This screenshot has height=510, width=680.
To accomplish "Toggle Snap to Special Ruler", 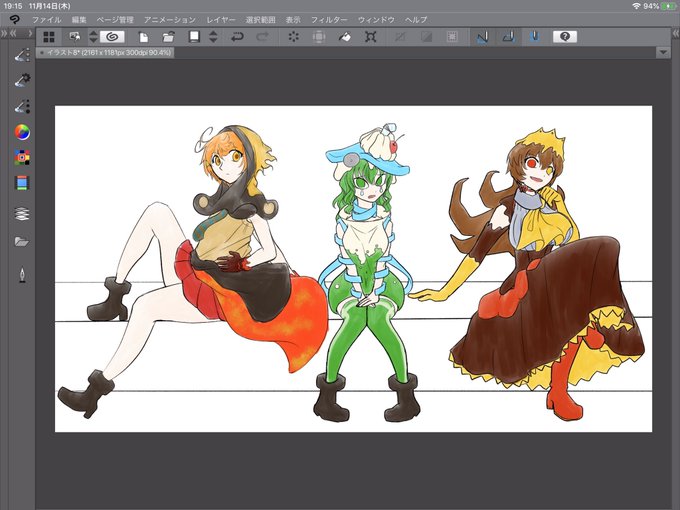I will pyautogui.click(x=509, y=37).
